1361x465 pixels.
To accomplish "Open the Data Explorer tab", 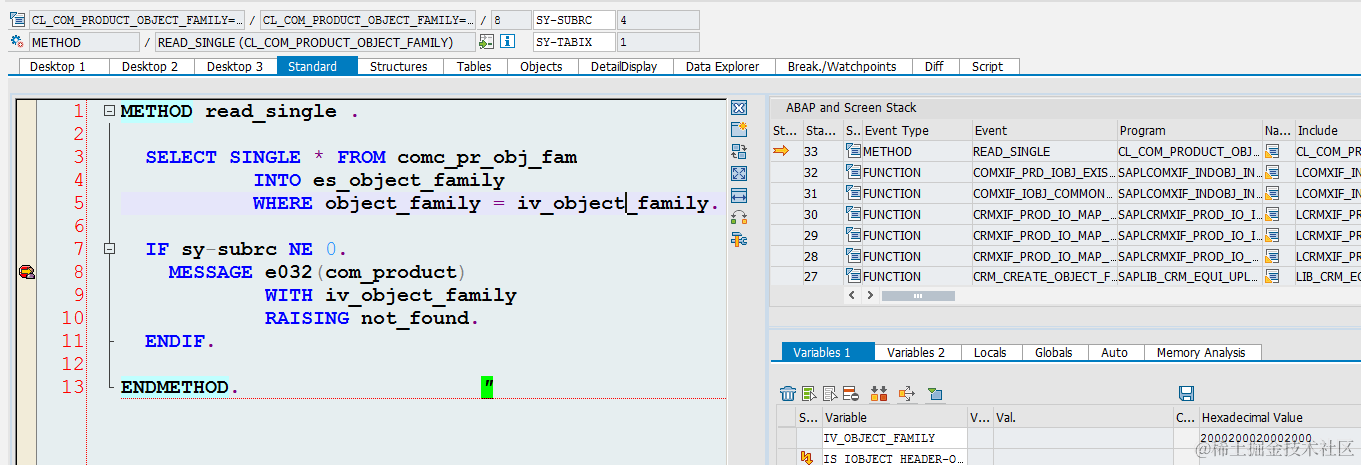I will 722,66.
